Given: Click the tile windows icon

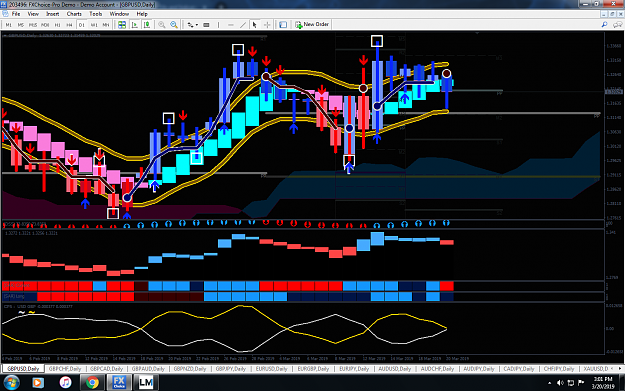Looking at the screenshot, I should pos(122,25).
